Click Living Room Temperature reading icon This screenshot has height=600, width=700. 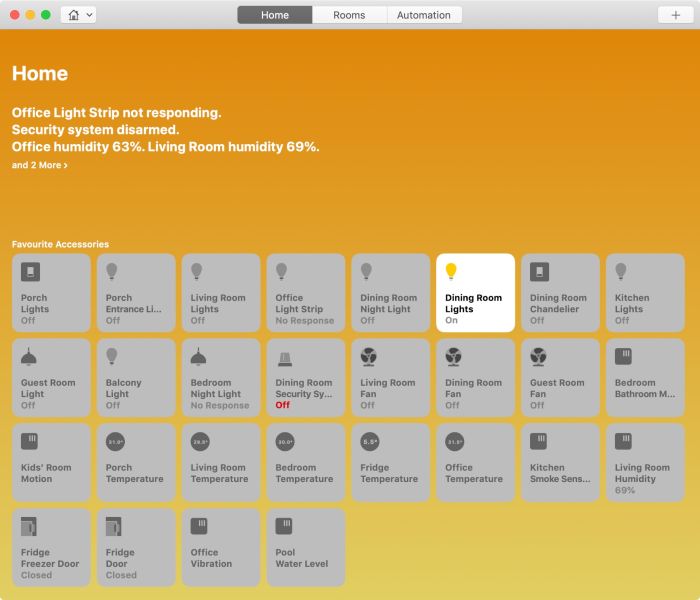point(200,442)
